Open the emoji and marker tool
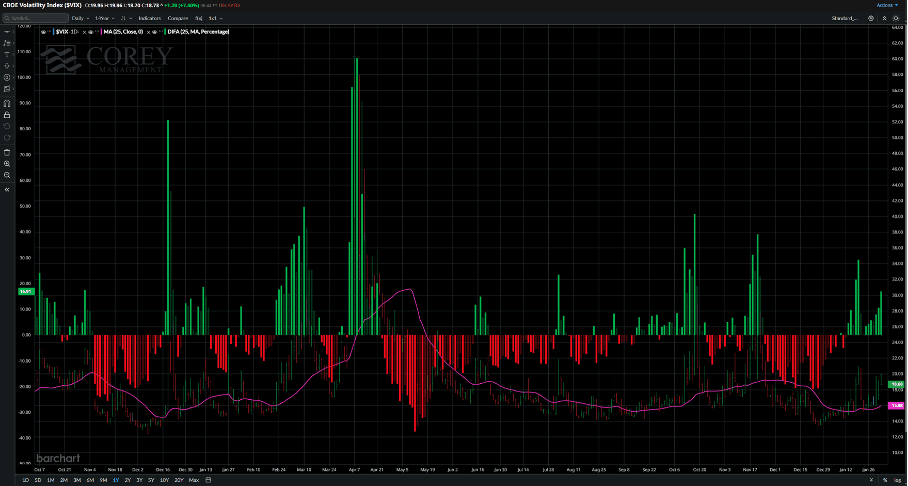The image size is (908, 486). tap(7, 77)
